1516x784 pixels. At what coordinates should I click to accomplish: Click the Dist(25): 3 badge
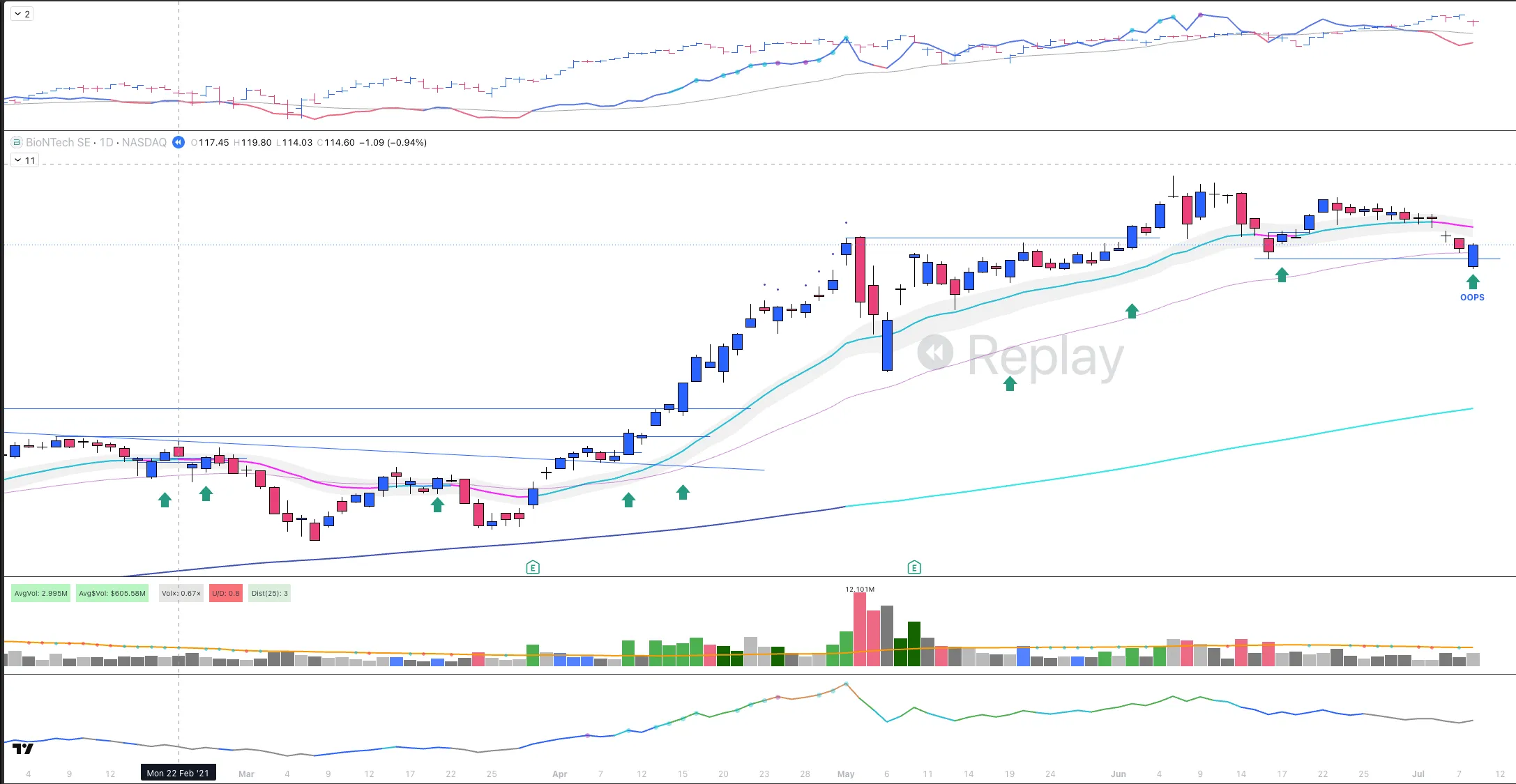point(269,594)
